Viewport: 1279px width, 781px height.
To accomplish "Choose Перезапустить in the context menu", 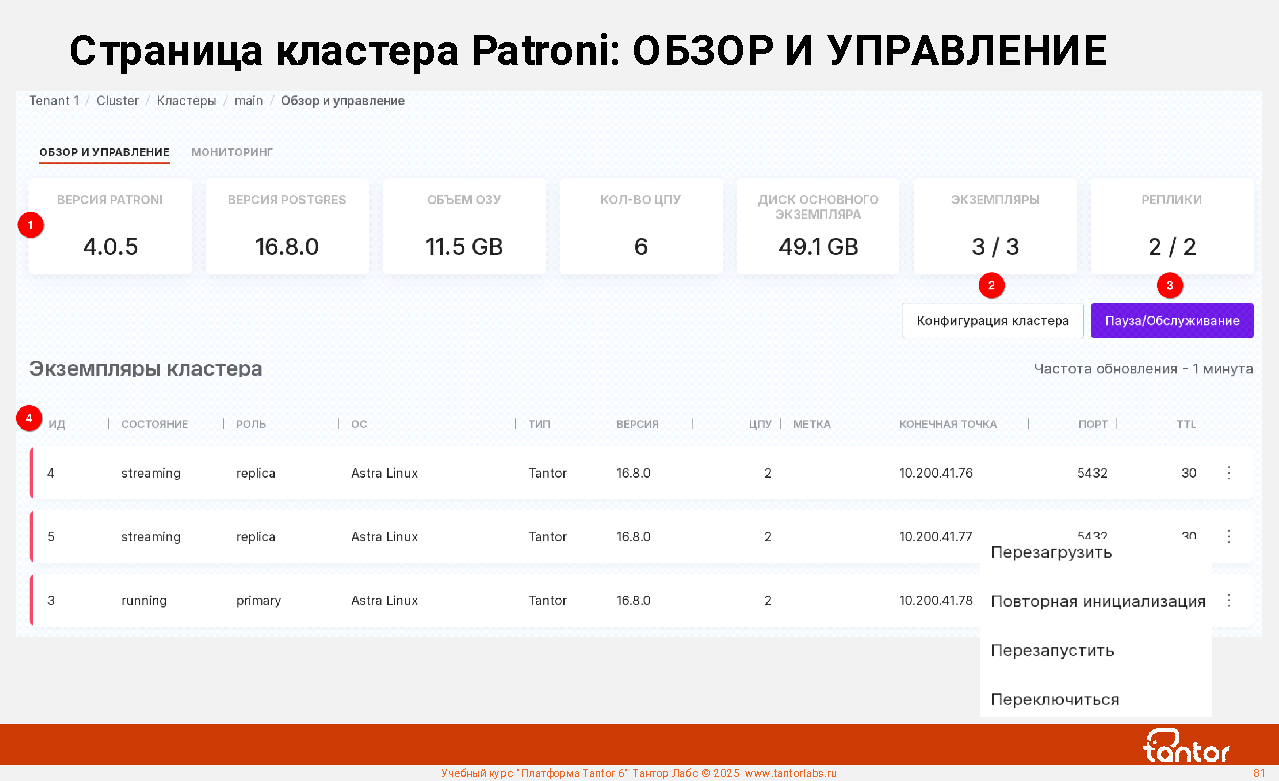I will (1052, 651).
